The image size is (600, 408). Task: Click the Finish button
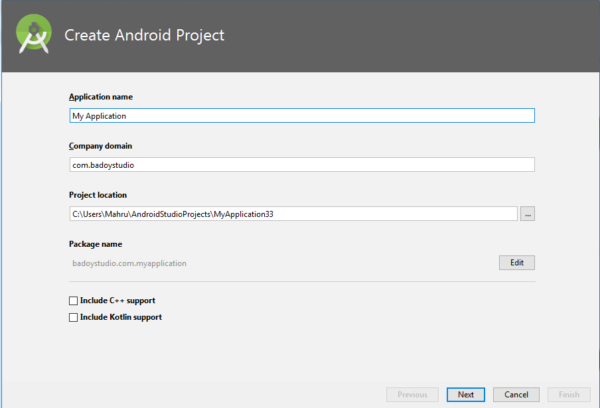569,394
